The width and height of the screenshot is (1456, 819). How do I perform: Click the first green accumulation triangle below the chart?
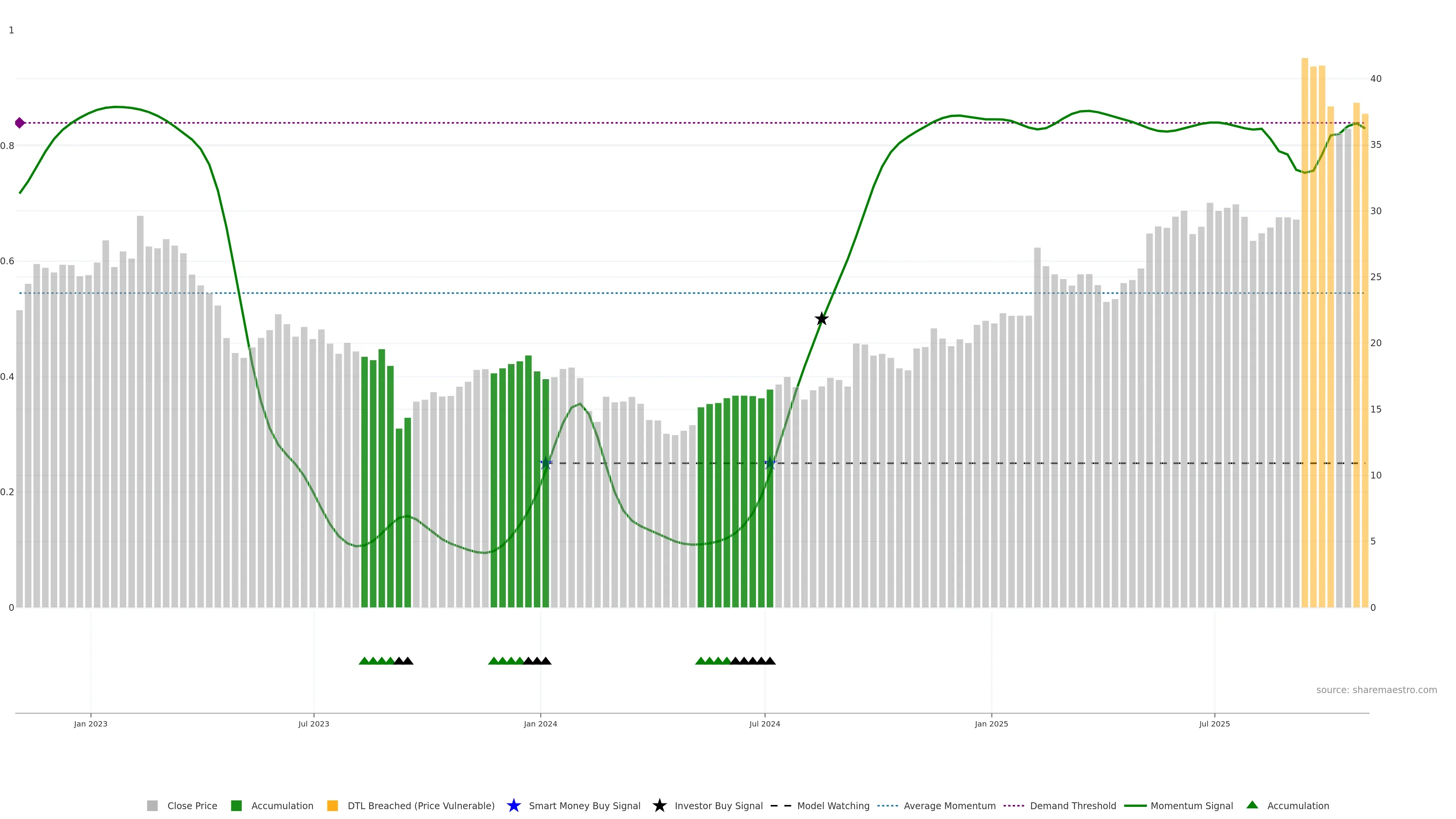pos(364,661)
